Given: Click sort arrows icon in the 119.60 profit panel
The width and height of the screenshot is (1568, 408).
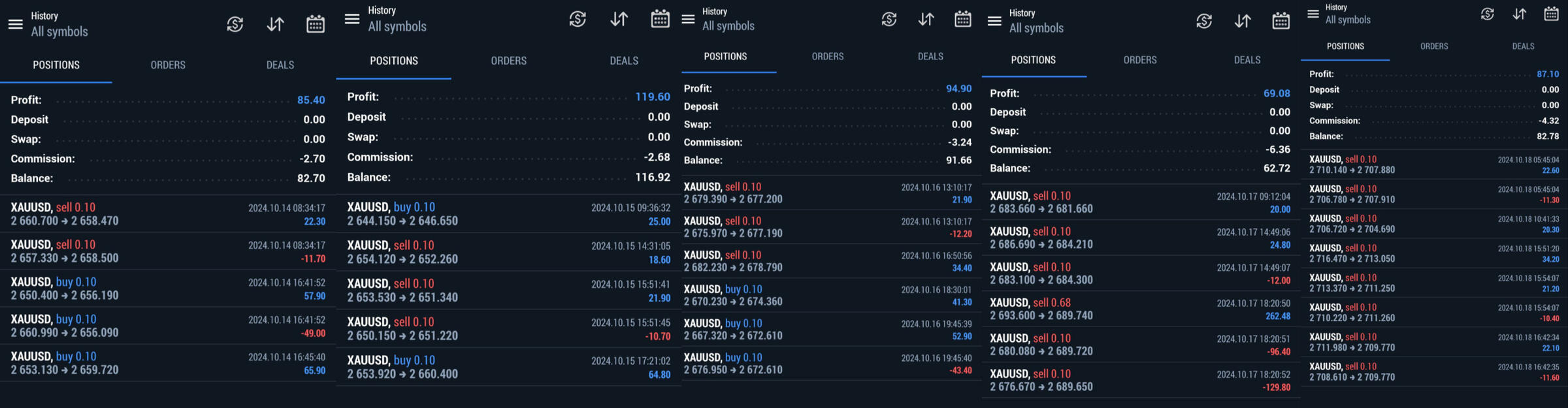Looking at the screenshot, I should 619,19.
